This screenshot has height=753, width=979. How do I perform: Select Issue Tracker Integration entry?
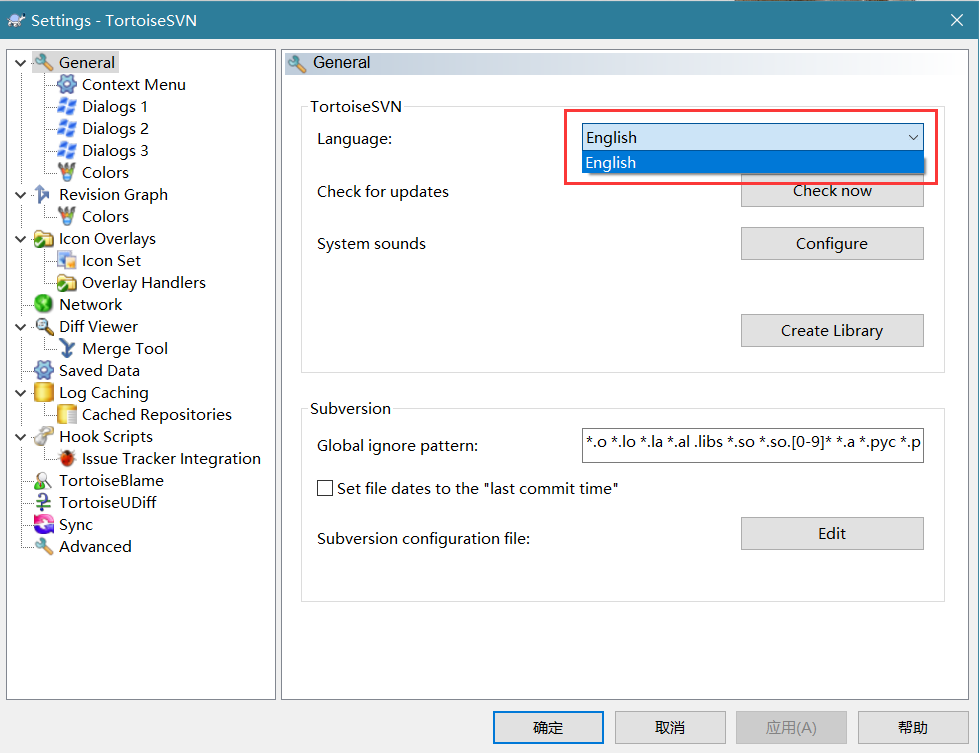pos(171,458)
